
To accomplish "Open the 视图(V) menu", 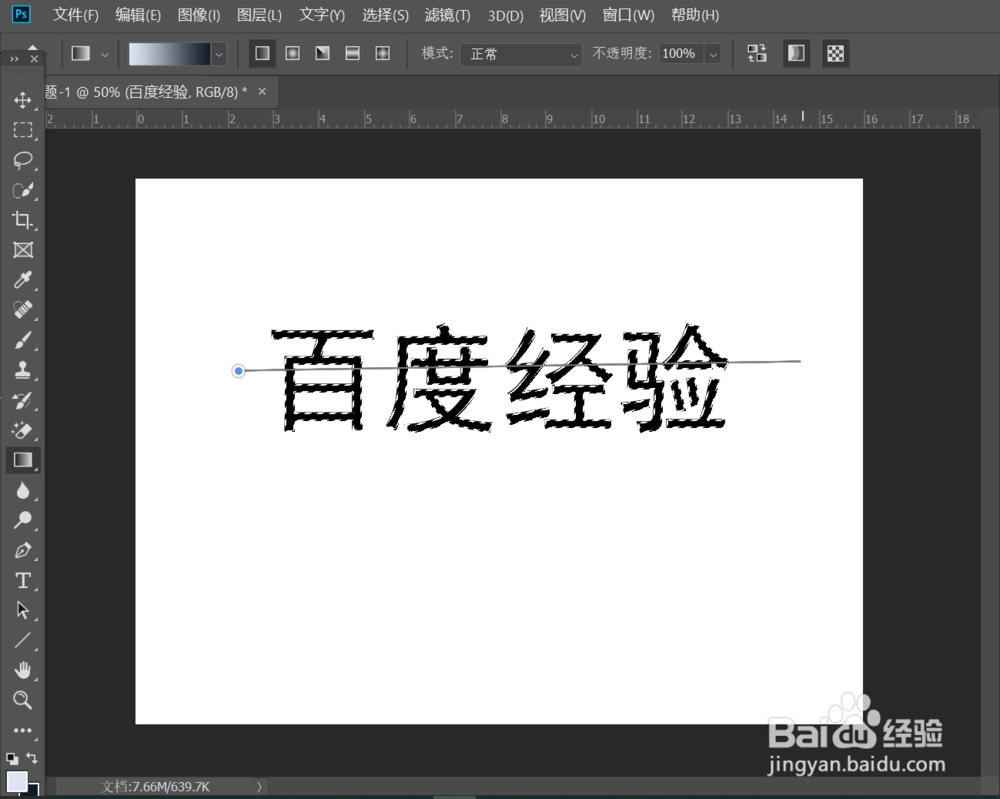I will click(562, 15).
